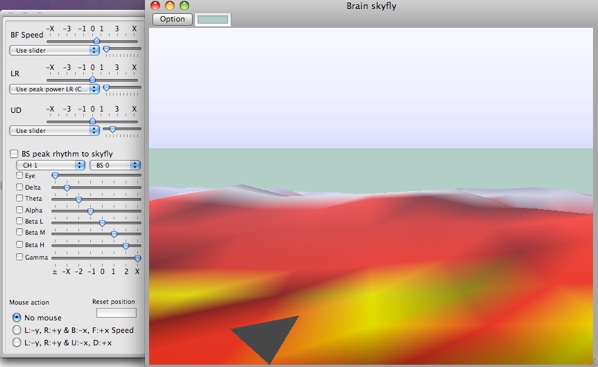Enable BS peak rhythm to skyfly checkbox

[14, 154]
